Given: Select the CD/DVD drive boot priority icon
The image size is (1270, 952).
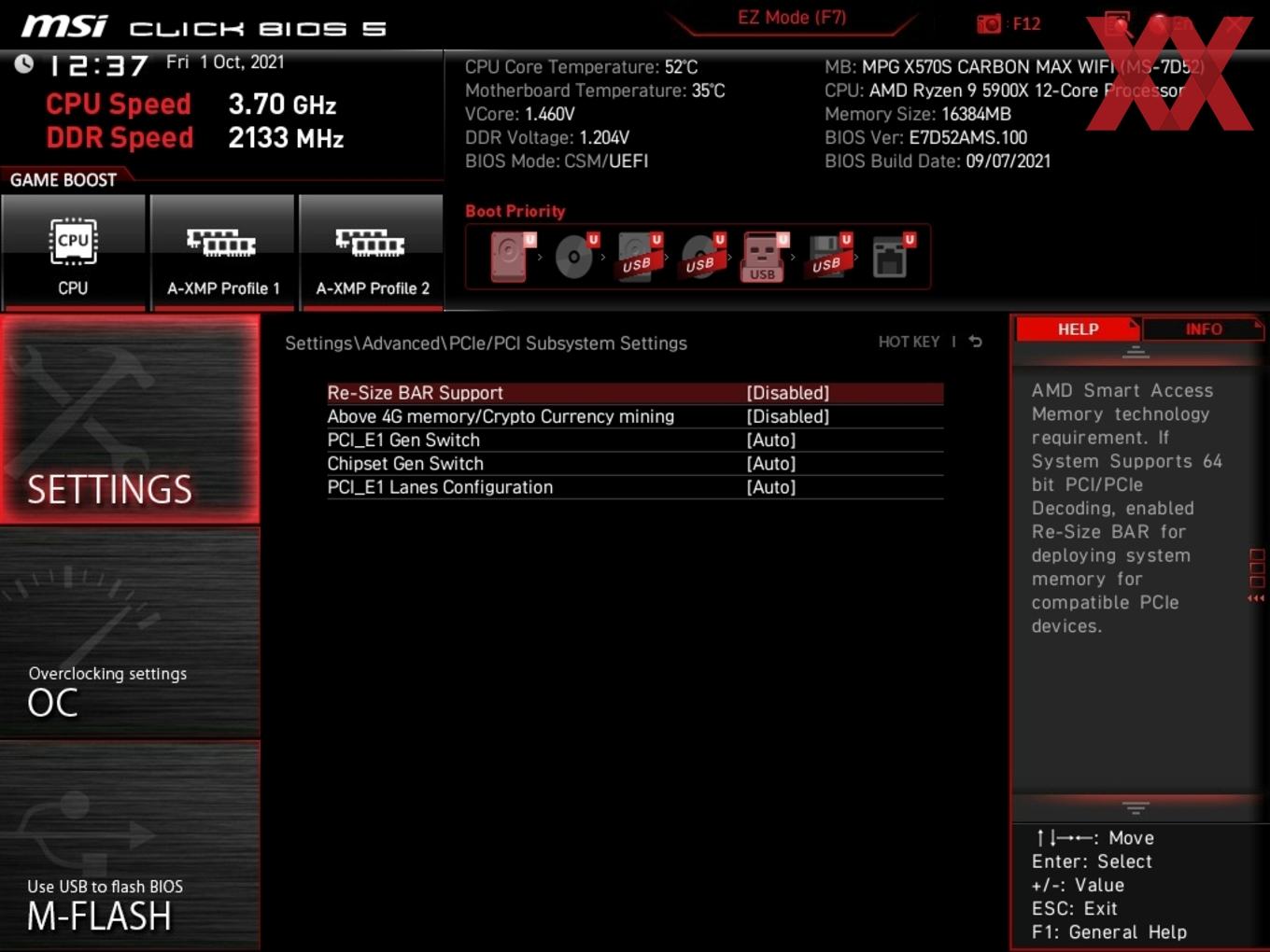Looking at the screenshot, I should [575, 256].
